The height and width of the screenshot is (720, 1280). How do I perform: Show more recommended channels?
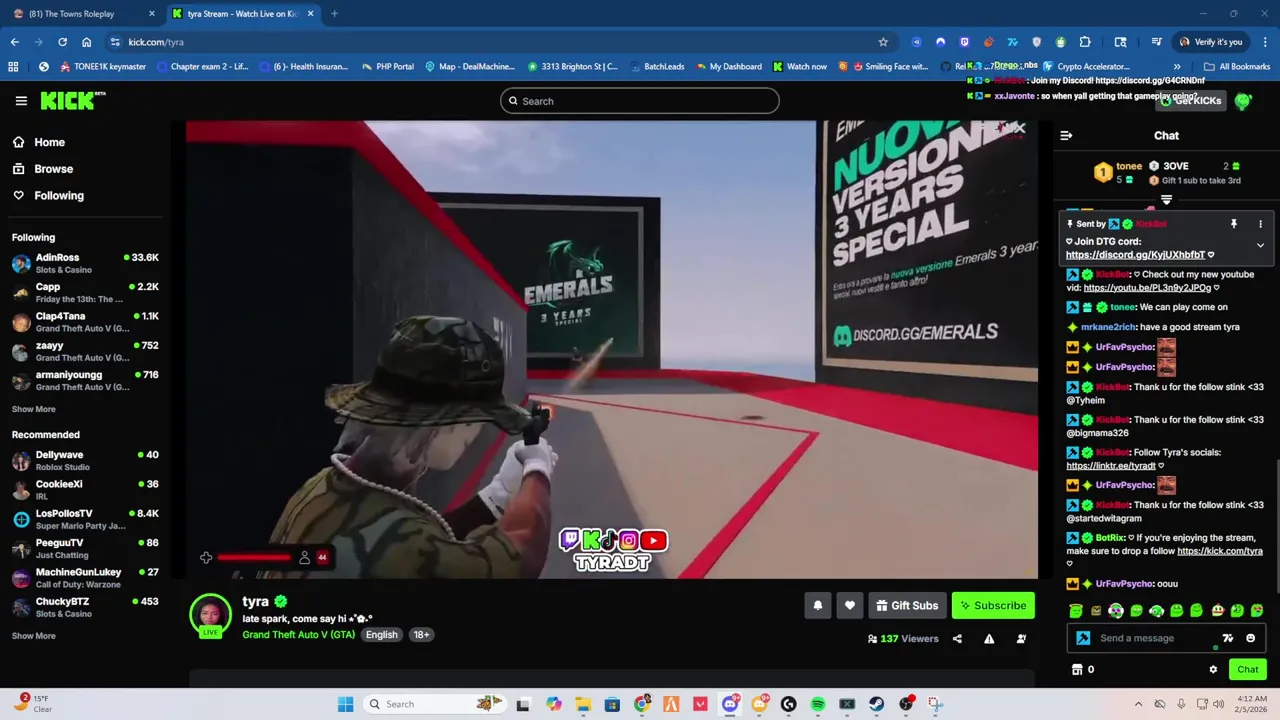click(x=34, y=636)
